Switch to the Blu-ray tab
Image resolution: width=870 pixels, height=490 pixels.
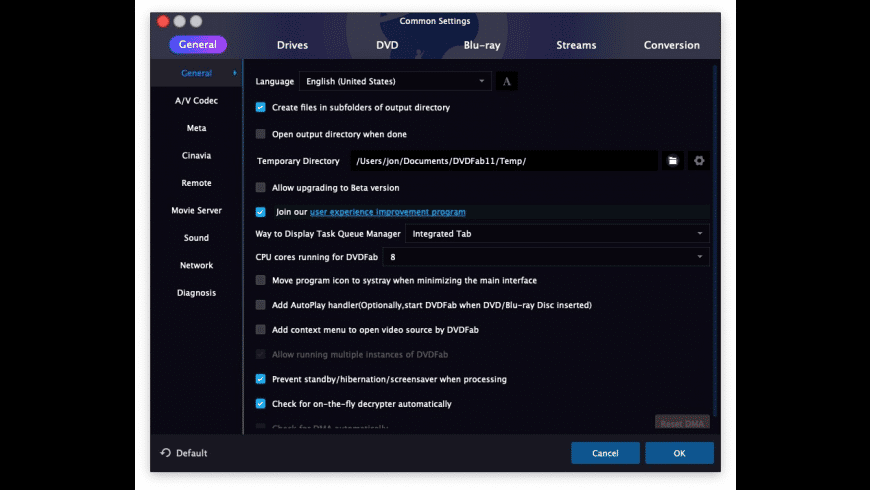[x=481, y=45]
